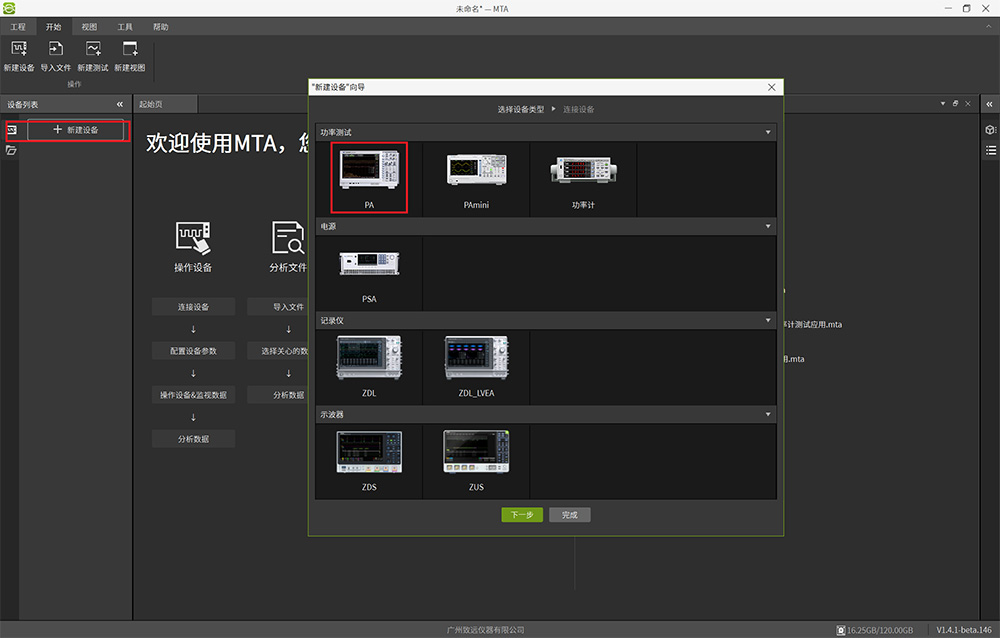Collapse the 功率测试 section

click(768, 132)
